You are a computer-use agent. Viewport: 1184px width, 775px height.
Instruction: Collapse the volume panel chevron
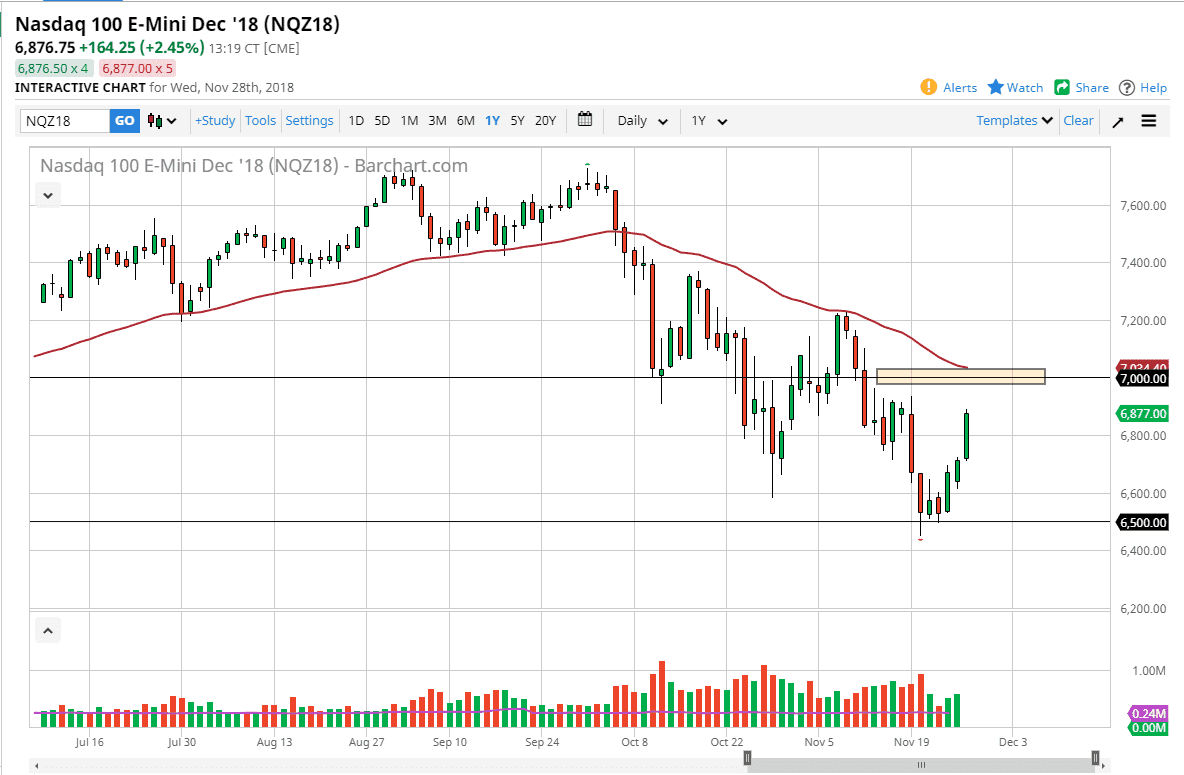(47, 630)
